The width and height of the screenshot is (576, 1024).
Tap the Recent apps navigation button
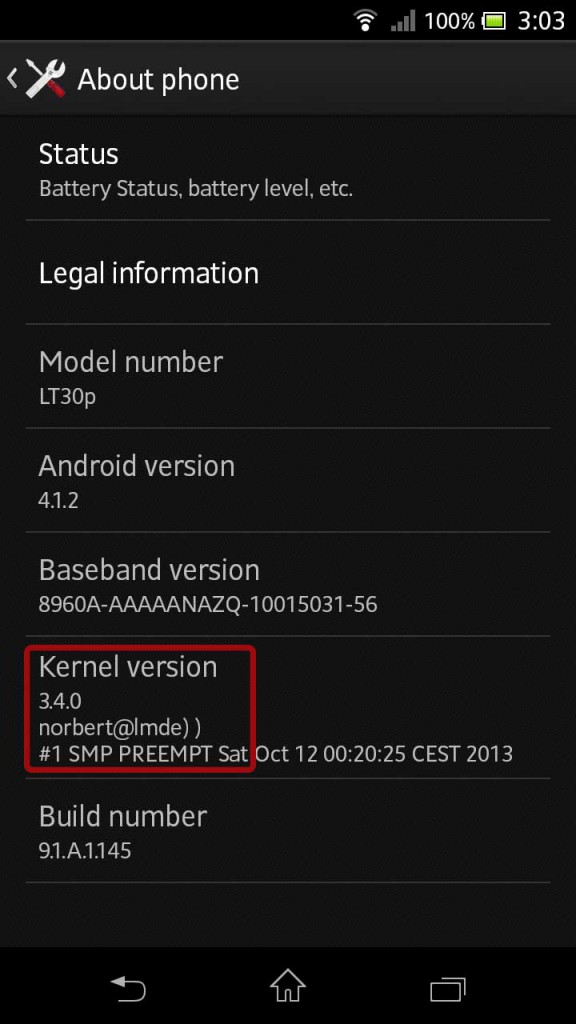(x=448, y=986)
